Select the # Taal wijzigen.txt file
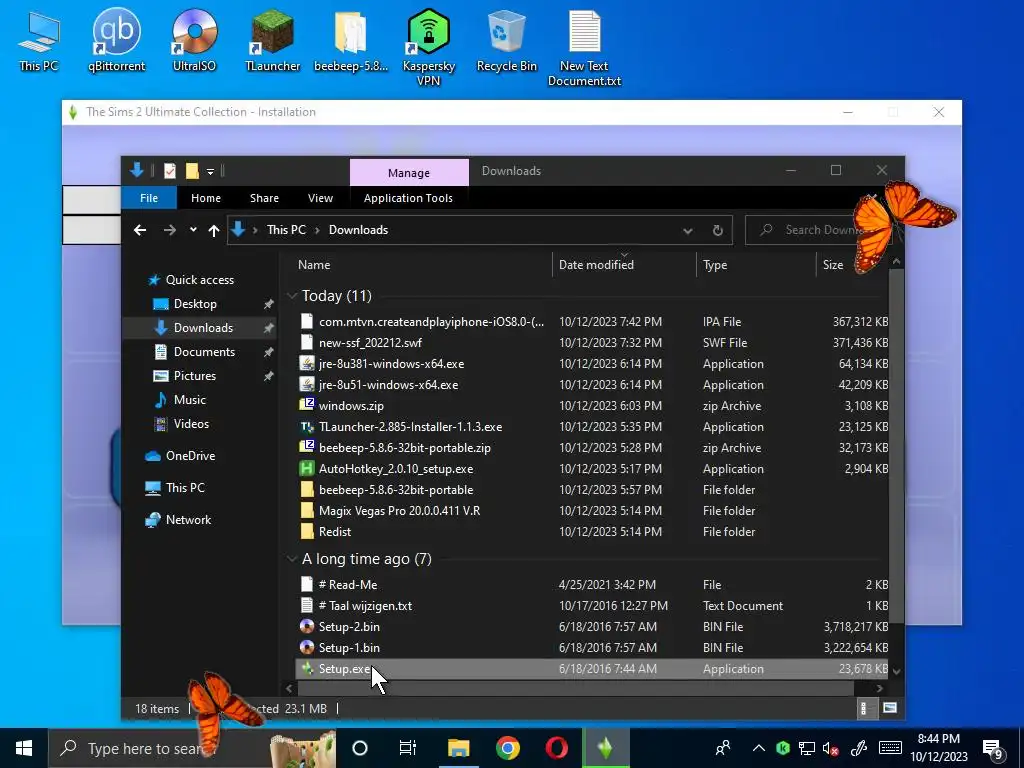Viewport: 1024px width, 768px height. [x=365, y=606]
